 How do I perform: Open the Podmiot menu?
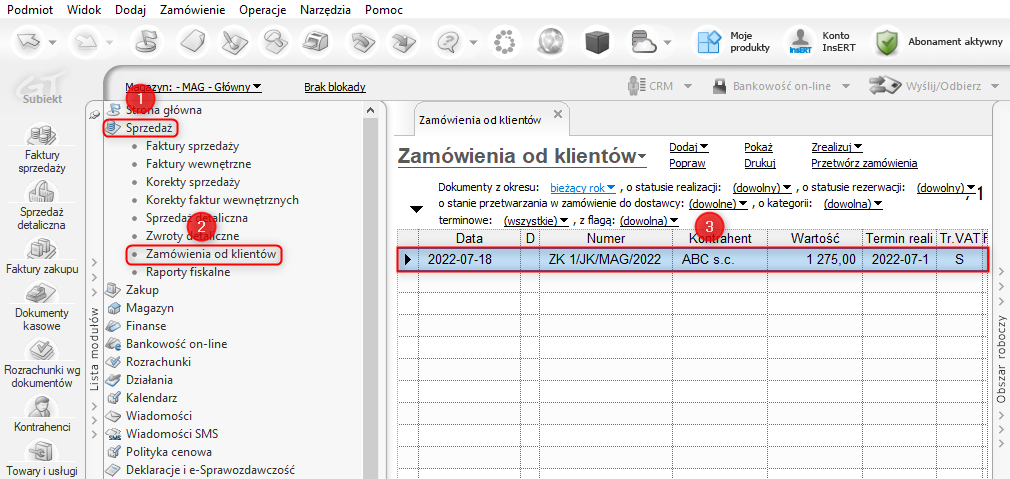(x=30, y=10)
